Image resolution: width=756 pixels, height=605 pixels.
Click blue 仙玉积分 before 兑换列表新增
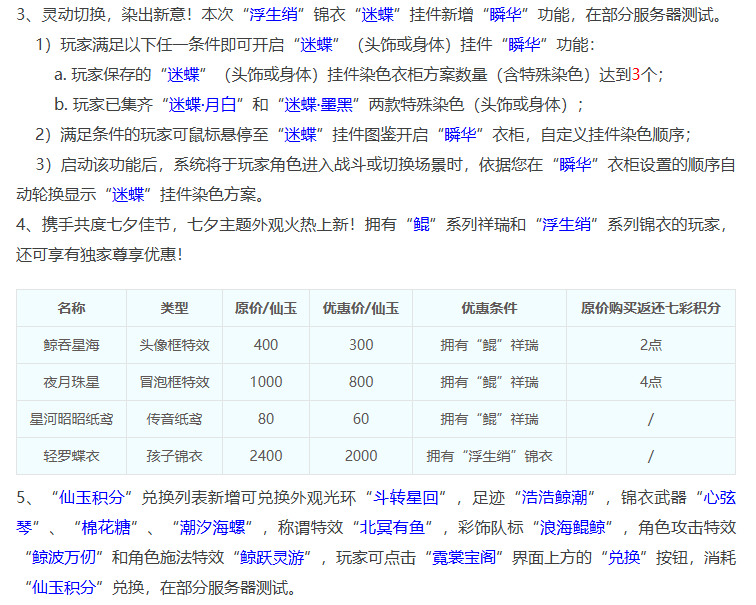click(92, 497)
